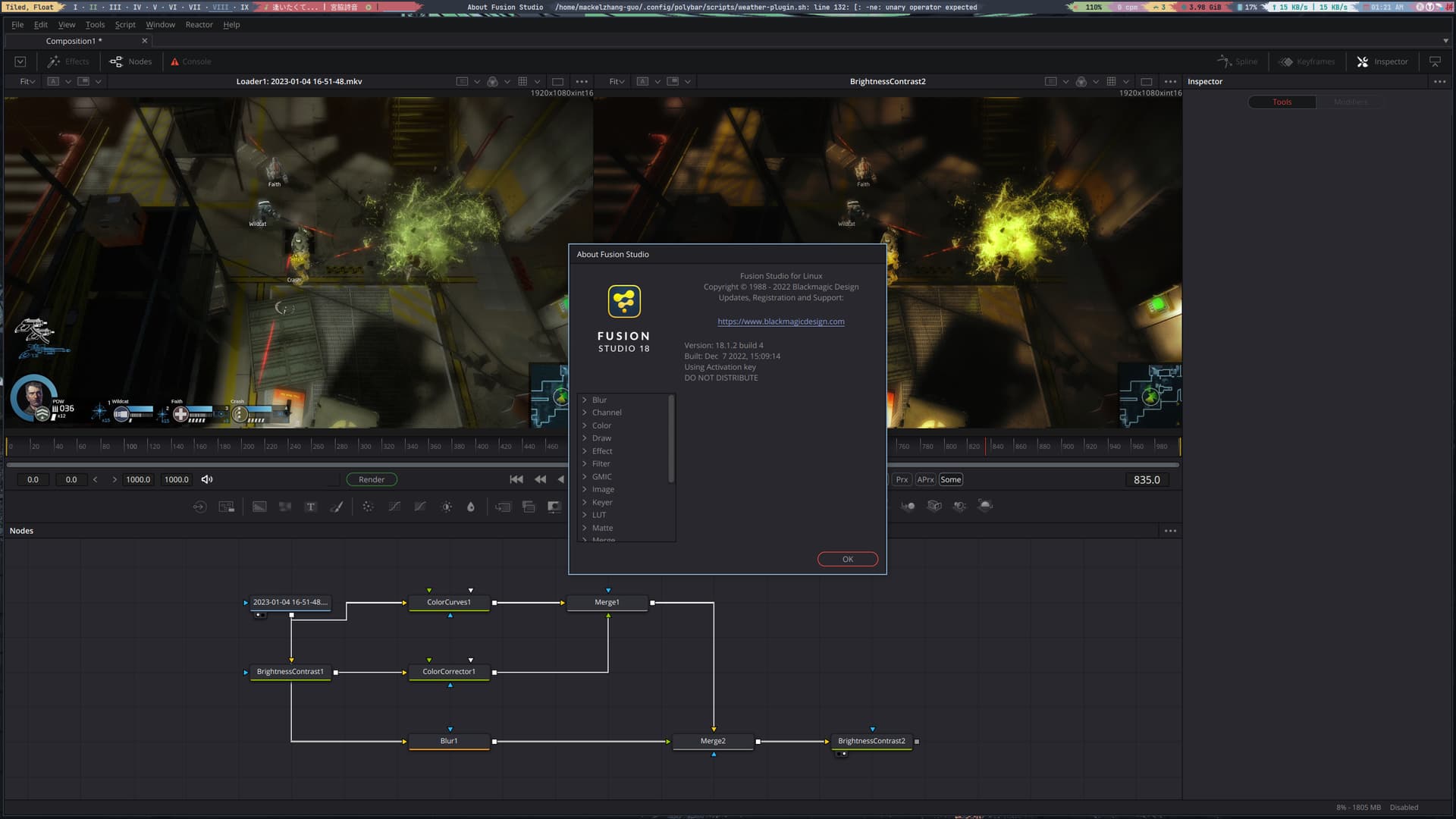The height and width of the screenshot is (819, 1456).
Task: Open the blackmagicdesign.com link
Action: pos(780,322)
